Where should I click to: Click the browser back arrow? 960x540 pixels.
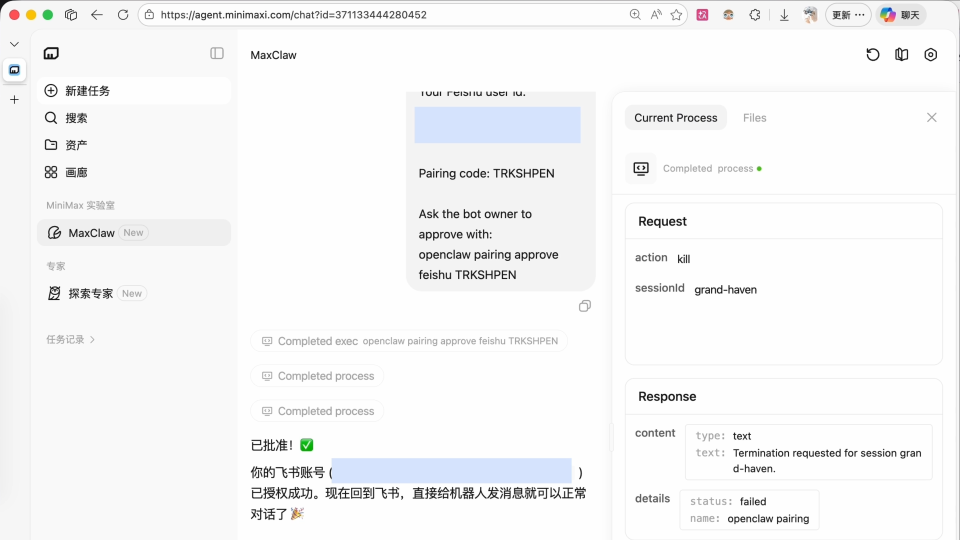tap(97, 15)
